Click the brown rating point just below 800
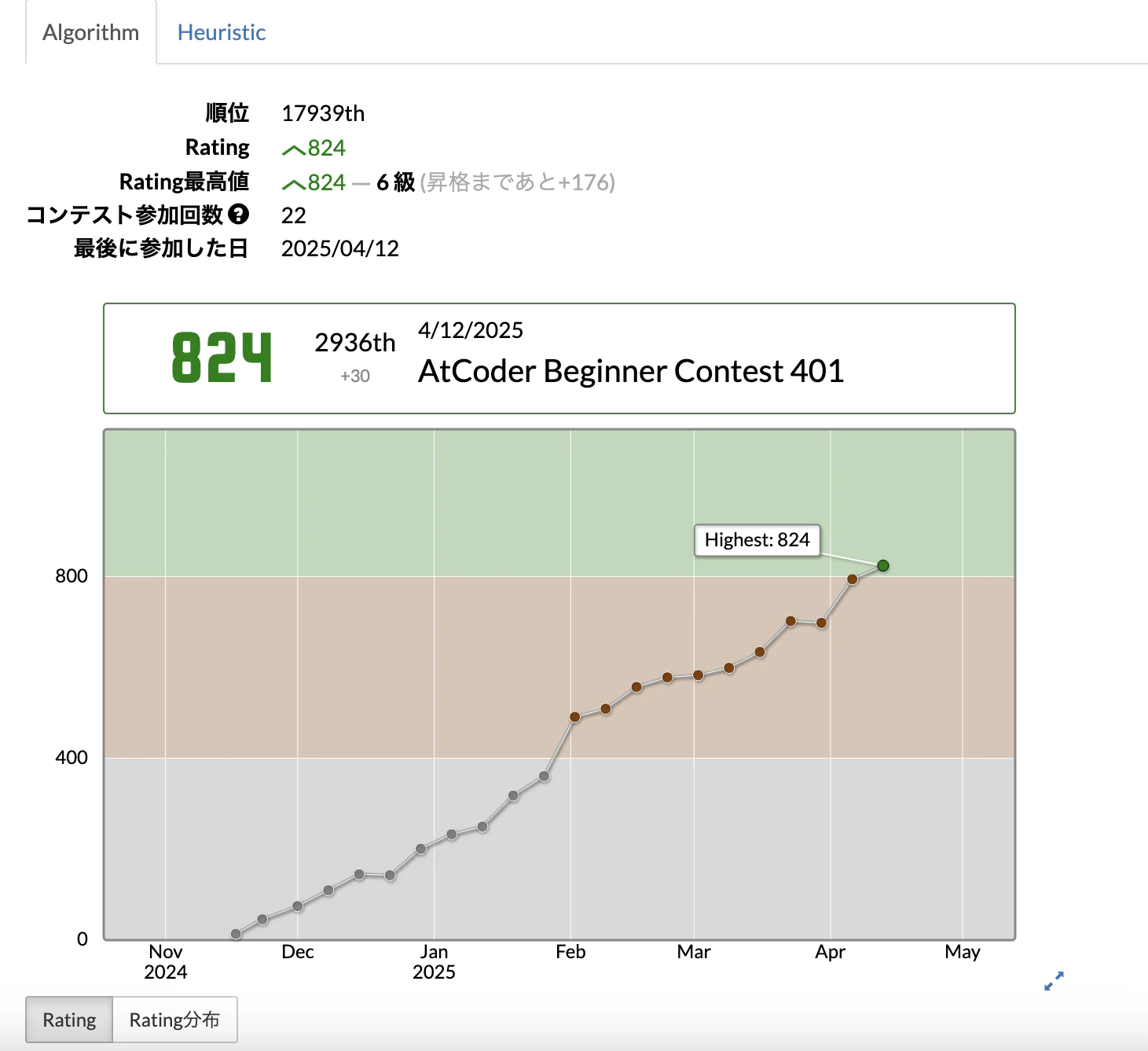This screenshot has height=1051, width=1148. click(852, 578)
